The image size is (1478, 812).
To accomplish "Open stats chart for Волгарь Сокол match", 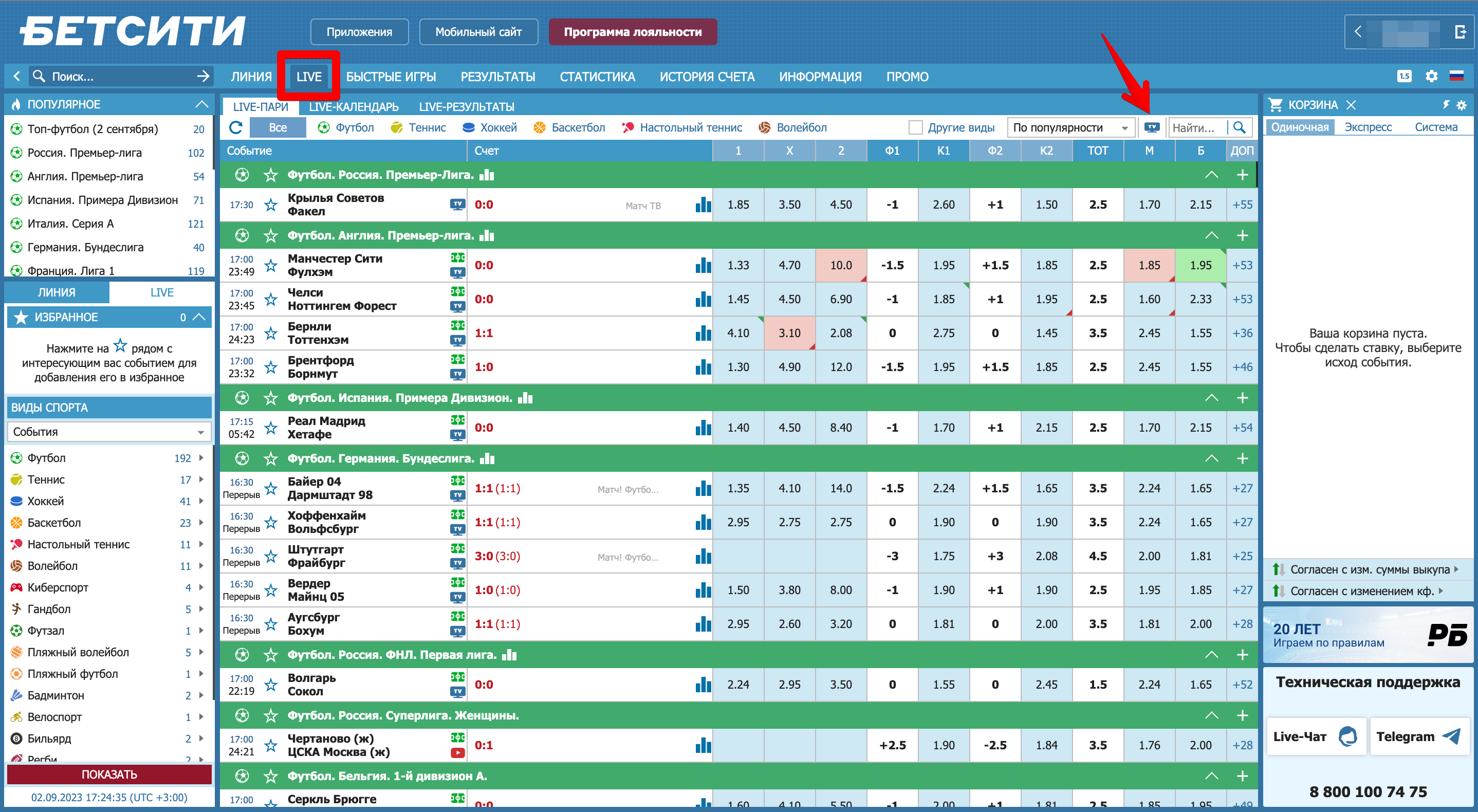I will click(703, 684).
